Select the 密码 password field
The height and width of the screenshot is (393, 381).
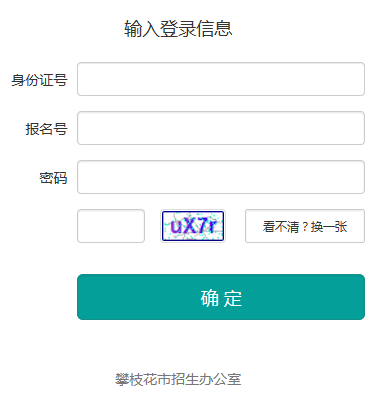click(x=221, y=177)
